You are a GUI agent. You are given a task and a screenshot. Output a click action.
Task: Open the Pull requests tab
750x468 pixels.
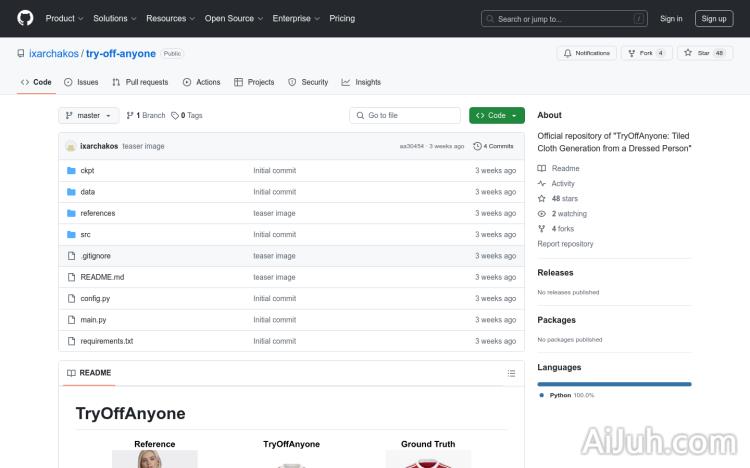coord(140,82)
